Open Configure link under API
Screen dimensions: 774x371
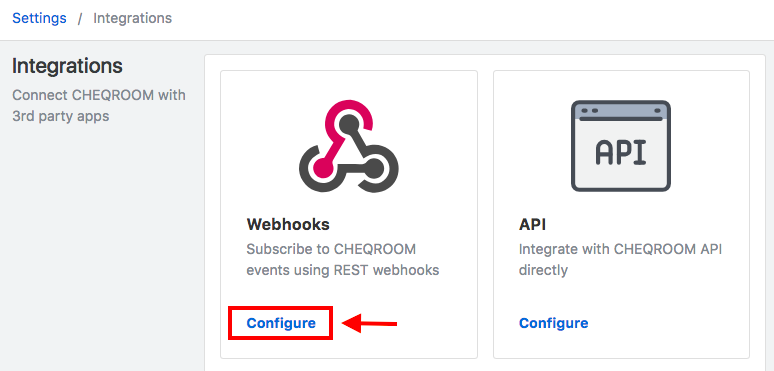(x=553, y=323)
